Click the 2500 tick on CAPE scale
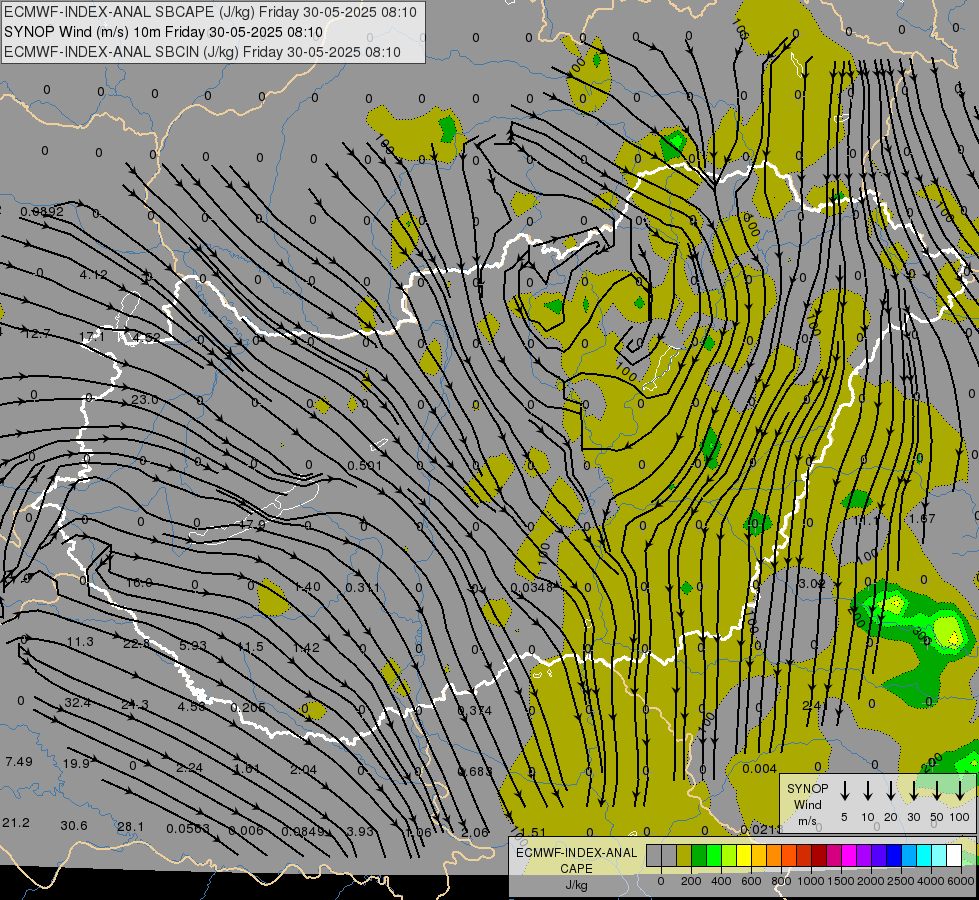979x900 pixels. (900, 881)
